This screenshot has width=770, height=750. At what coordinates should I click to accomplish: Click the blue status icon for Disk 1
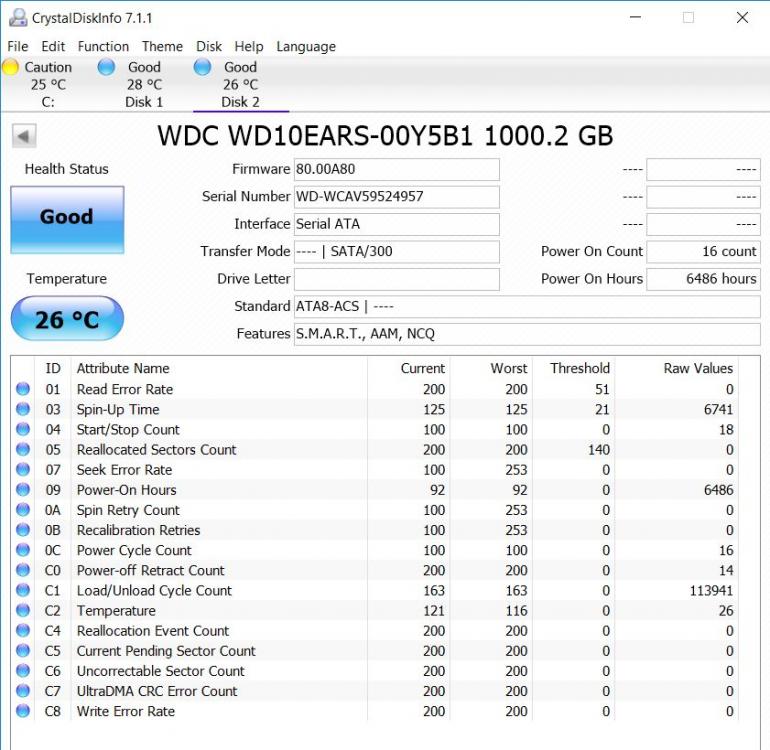106,67
